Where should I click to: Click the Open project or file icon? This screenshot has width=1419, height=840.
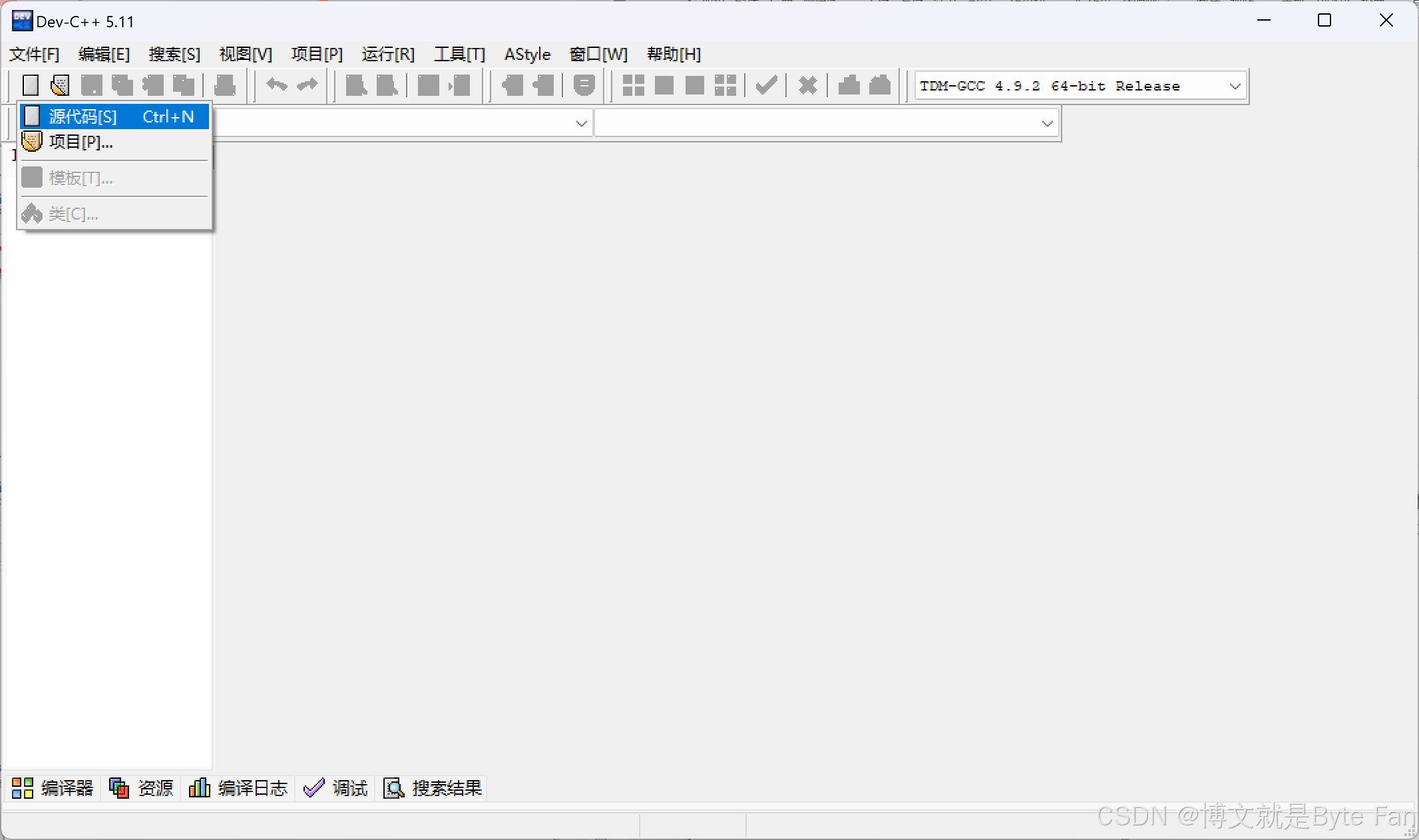point(60,85)
